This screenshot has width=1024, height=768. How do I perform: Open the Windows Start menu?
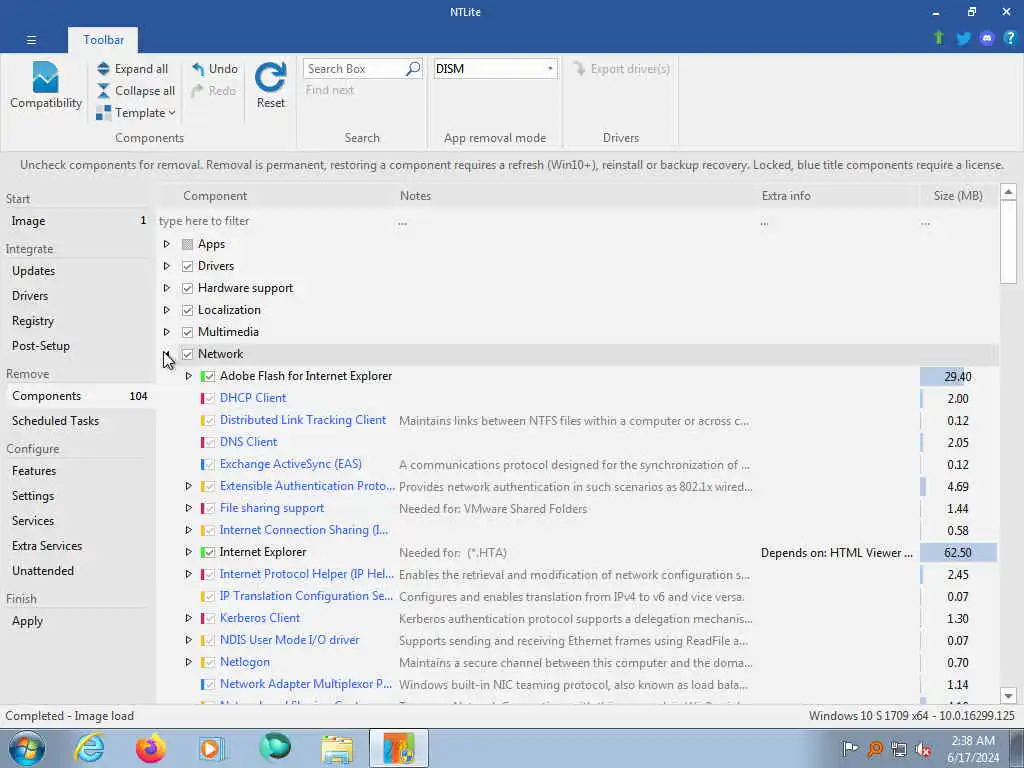point(27,748)
